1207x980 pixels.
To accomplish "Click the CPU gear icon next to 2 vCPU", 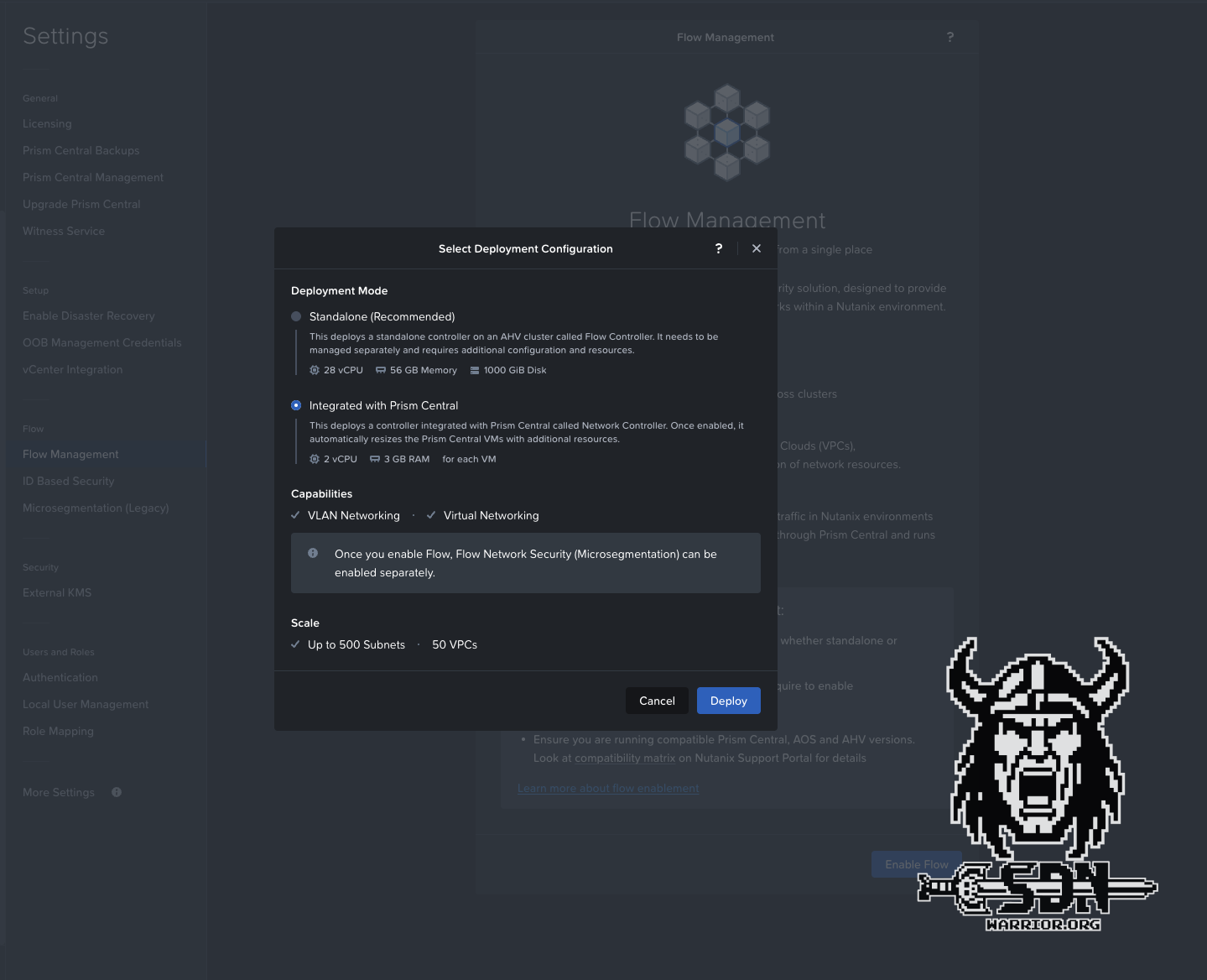I will tap(316, 459).
